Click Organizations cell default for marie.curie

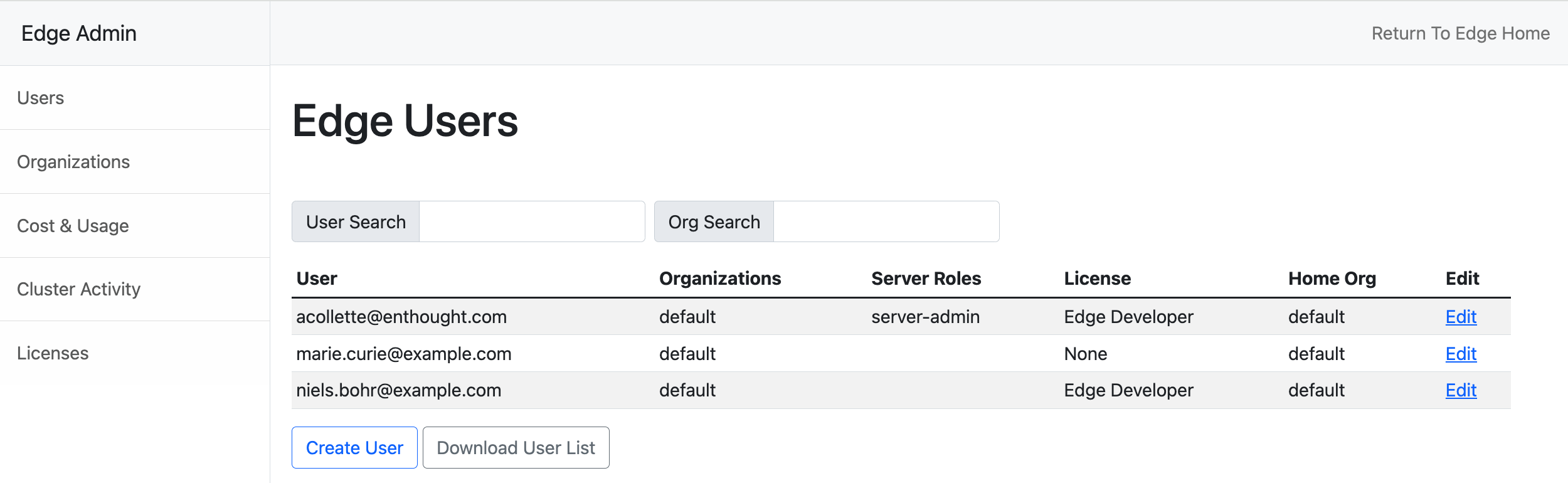coord(687,354)
